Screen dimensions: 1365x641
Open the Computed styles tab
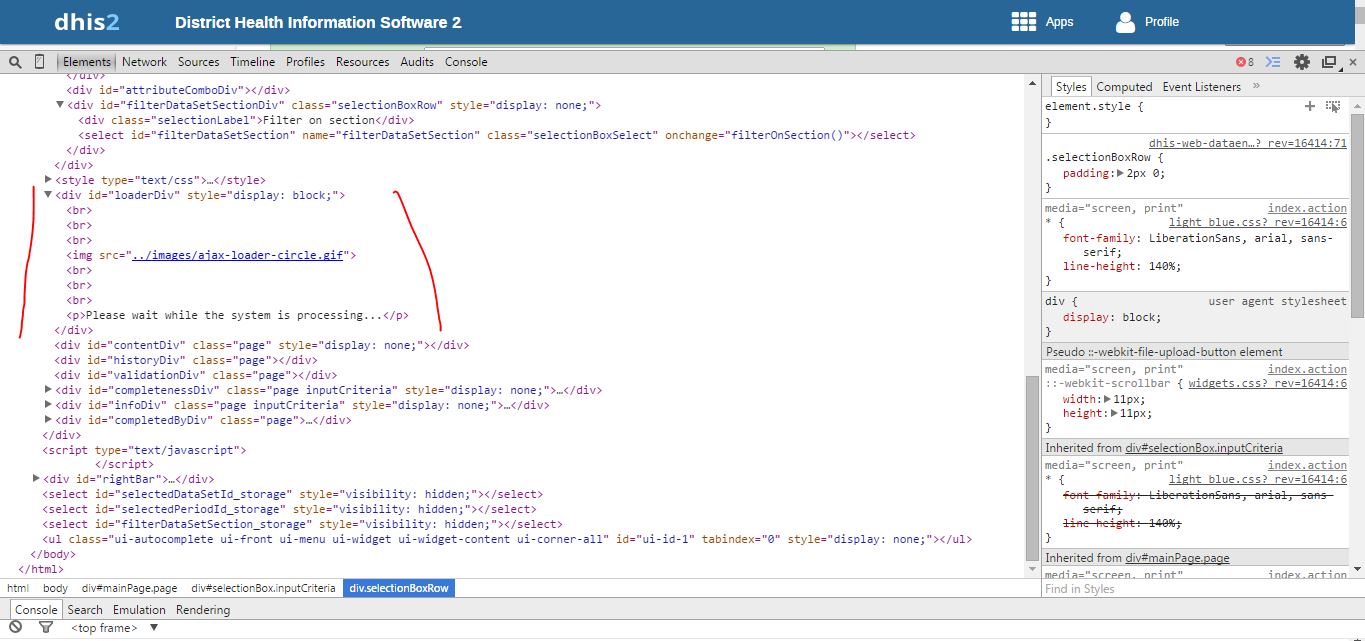pyautogui.click(x=1124, y=87)
